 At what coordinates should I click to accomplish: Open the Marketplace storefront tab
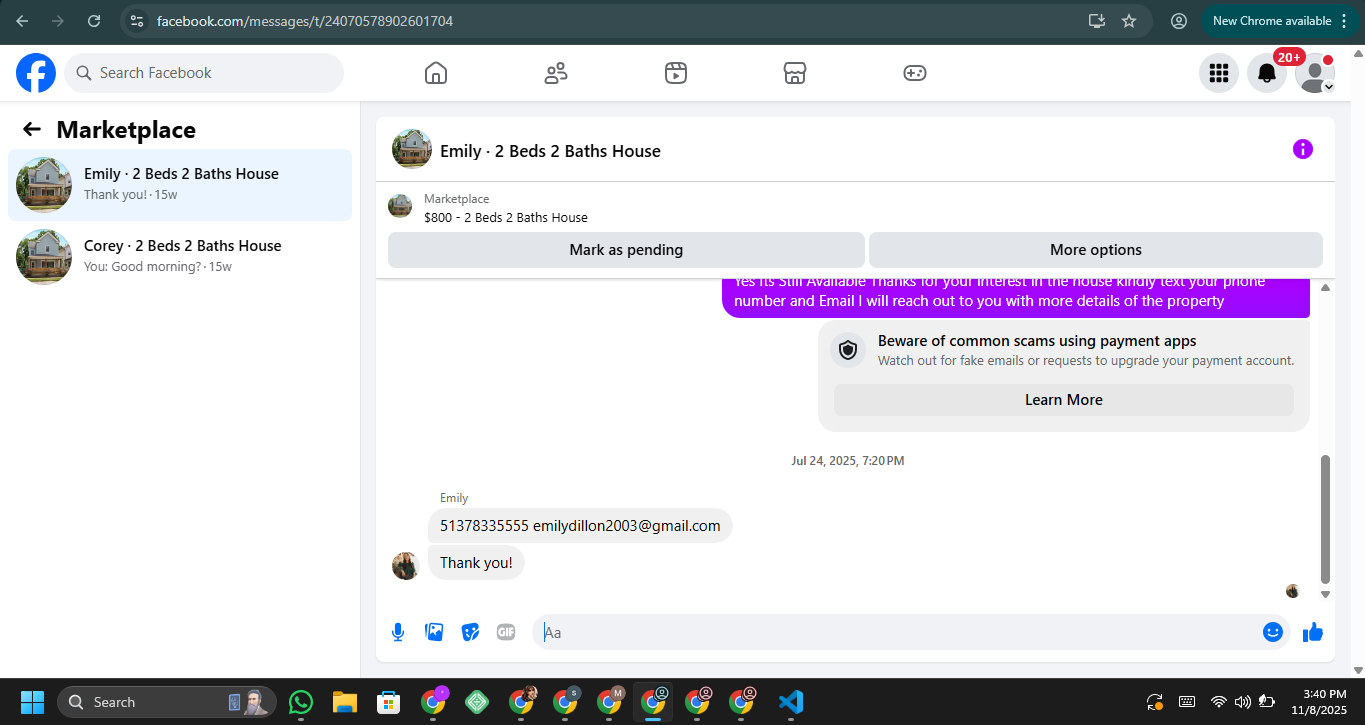[x=795, y=73]
